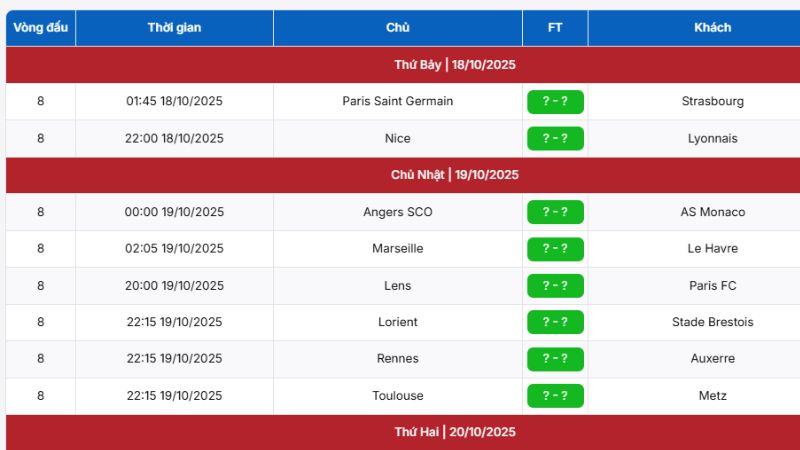This screenshot has height=450, width=800.
Task: Select the Toulouse vs Metz score badge
Action: coord(555,395)
